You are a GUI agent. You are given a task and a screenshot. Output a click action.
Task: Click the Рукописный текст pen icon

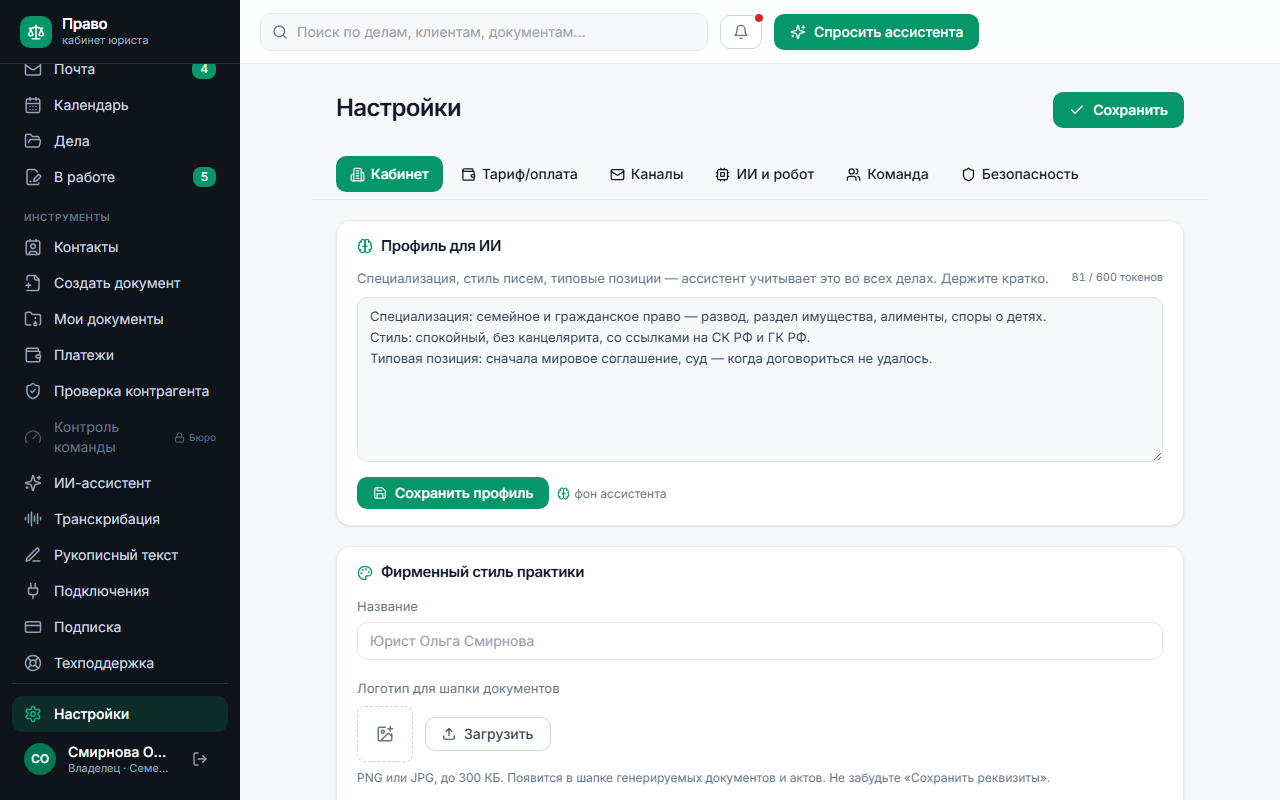33,555
